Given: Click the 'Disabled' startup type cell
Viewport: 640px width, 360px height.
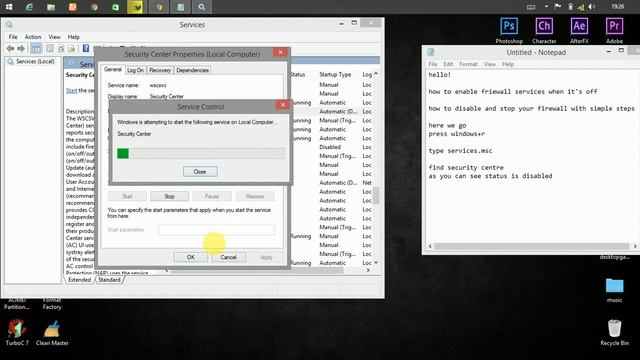Looking at the screenshot, I should pyautogui.click(x=330, y=147).
